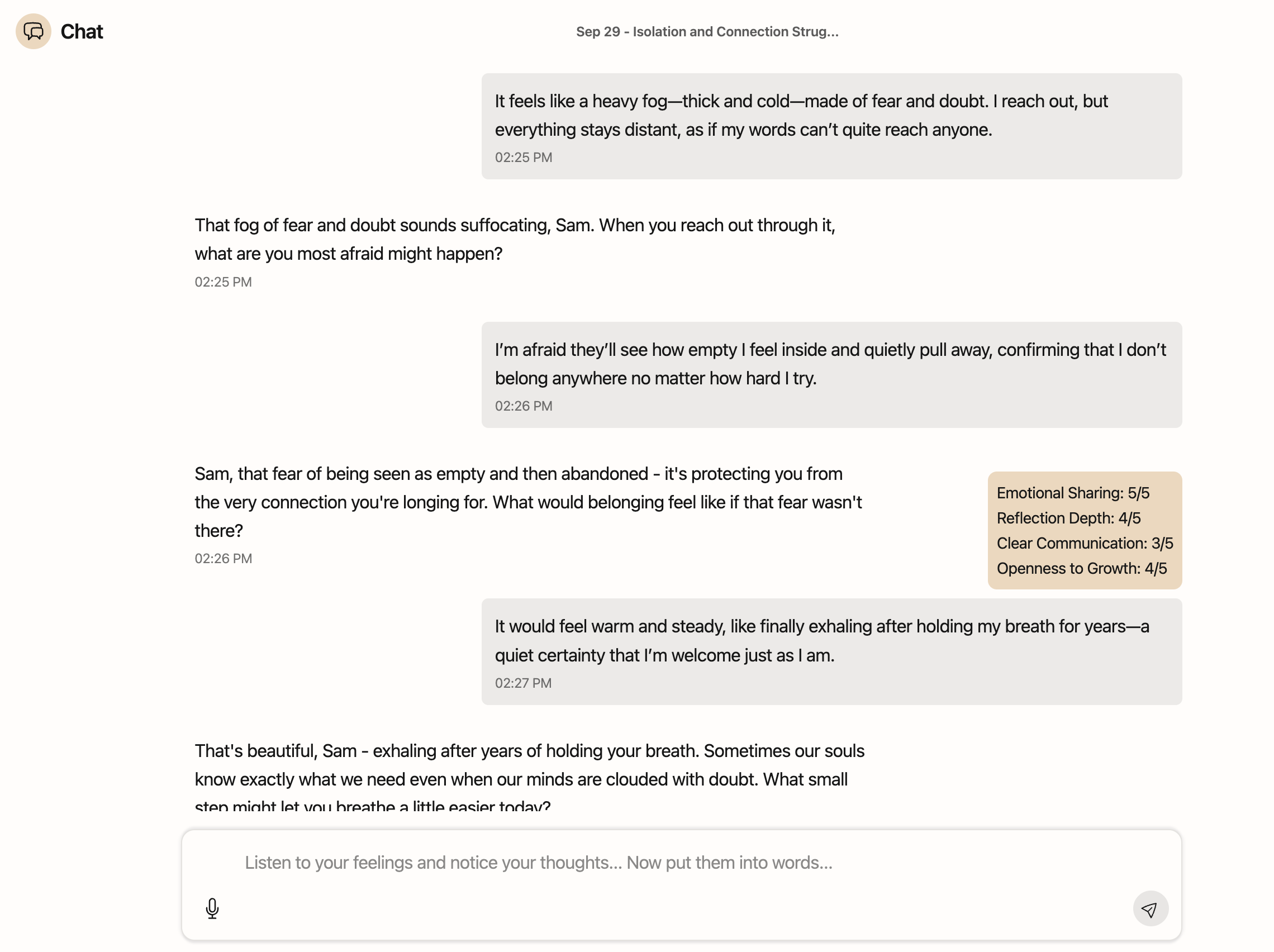The height and width of the screenshot is (952, 1274).
Task: Expand the cut-off therapist message at bottom
Action: [x=529, y=779]
